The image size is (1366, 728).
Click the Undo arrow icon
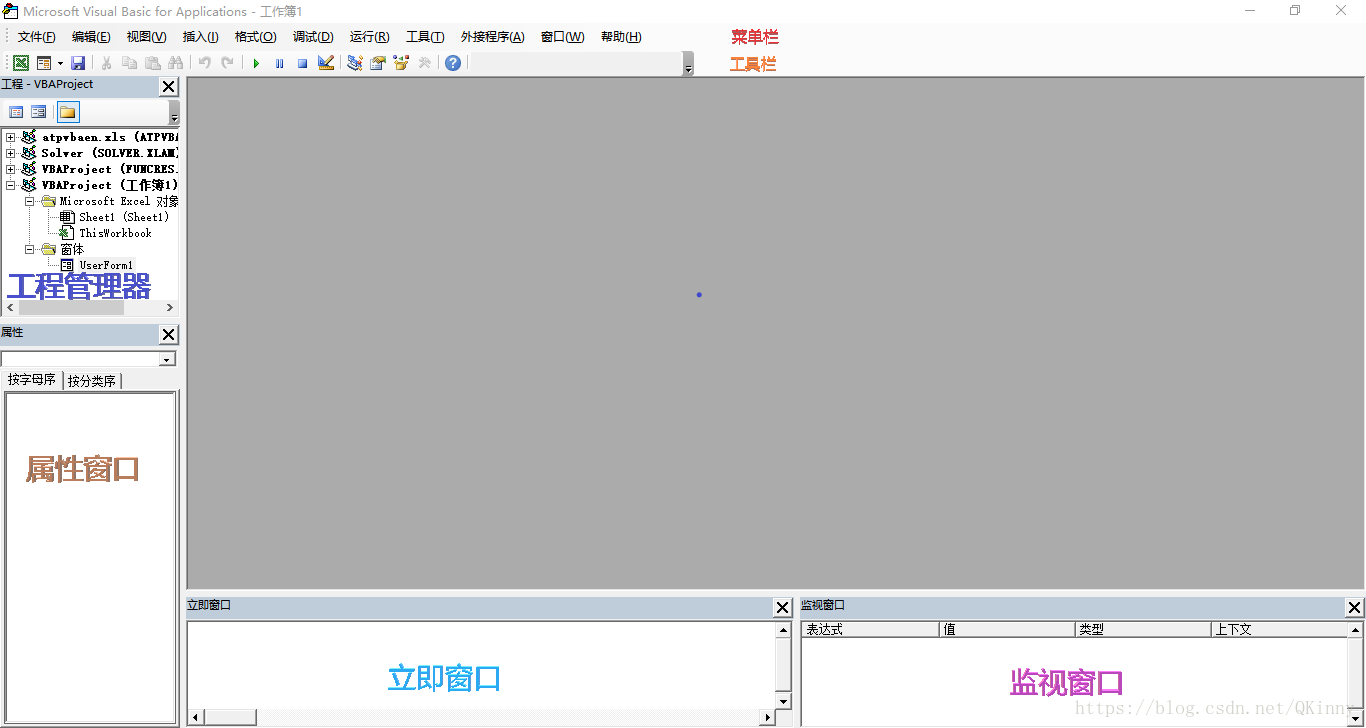point(204,63)
